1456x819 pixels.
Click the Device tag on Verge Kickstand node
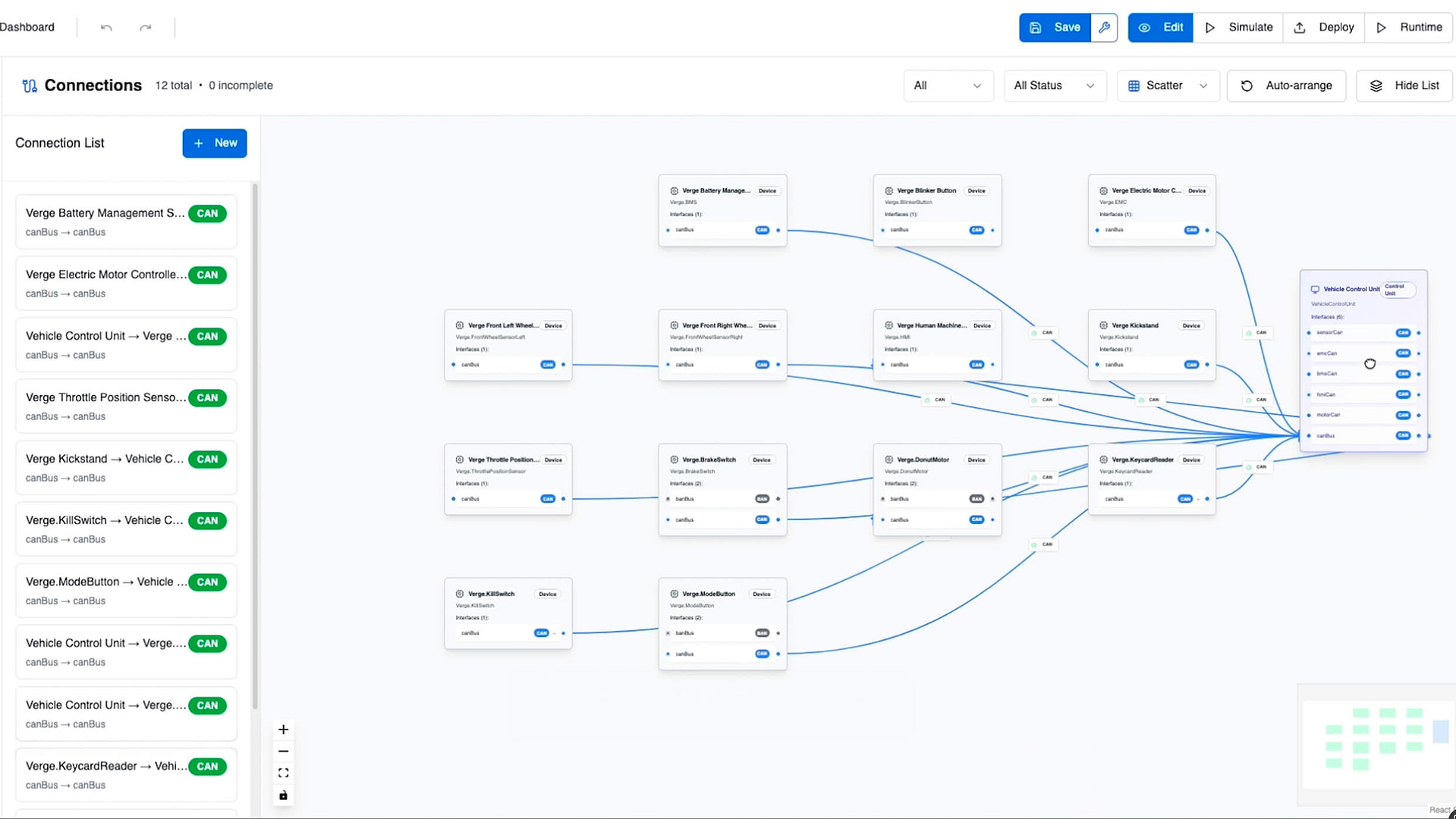1191,325
